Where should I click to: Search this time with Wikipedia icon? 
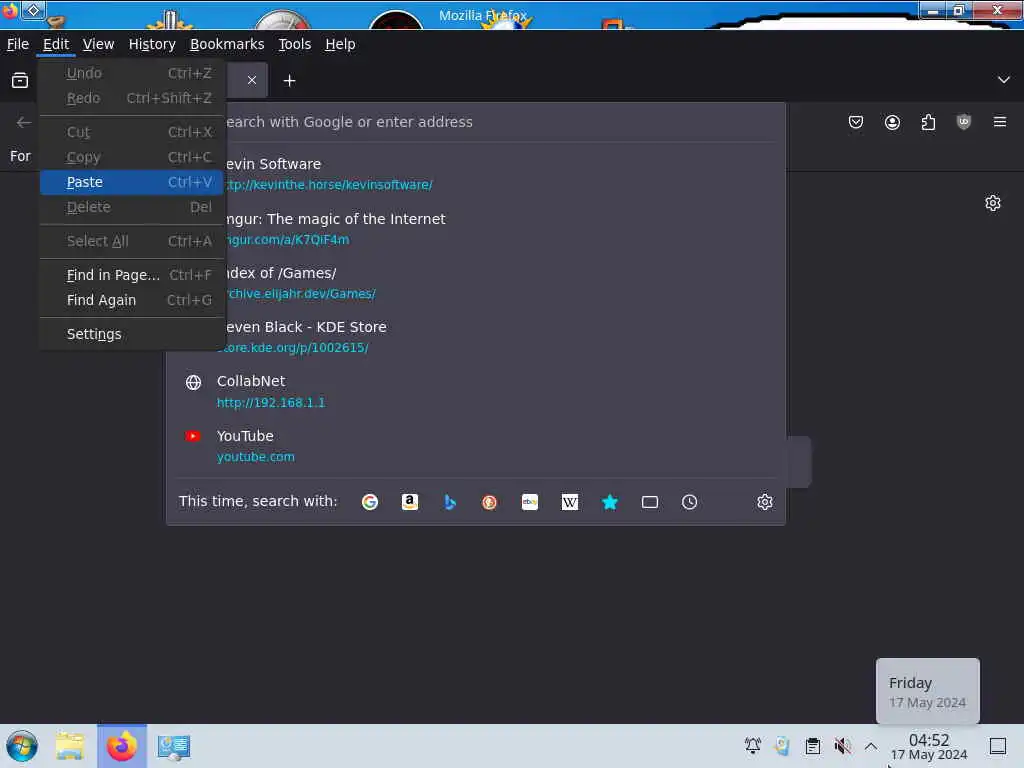pyautogui.click(x=569, y=502)
